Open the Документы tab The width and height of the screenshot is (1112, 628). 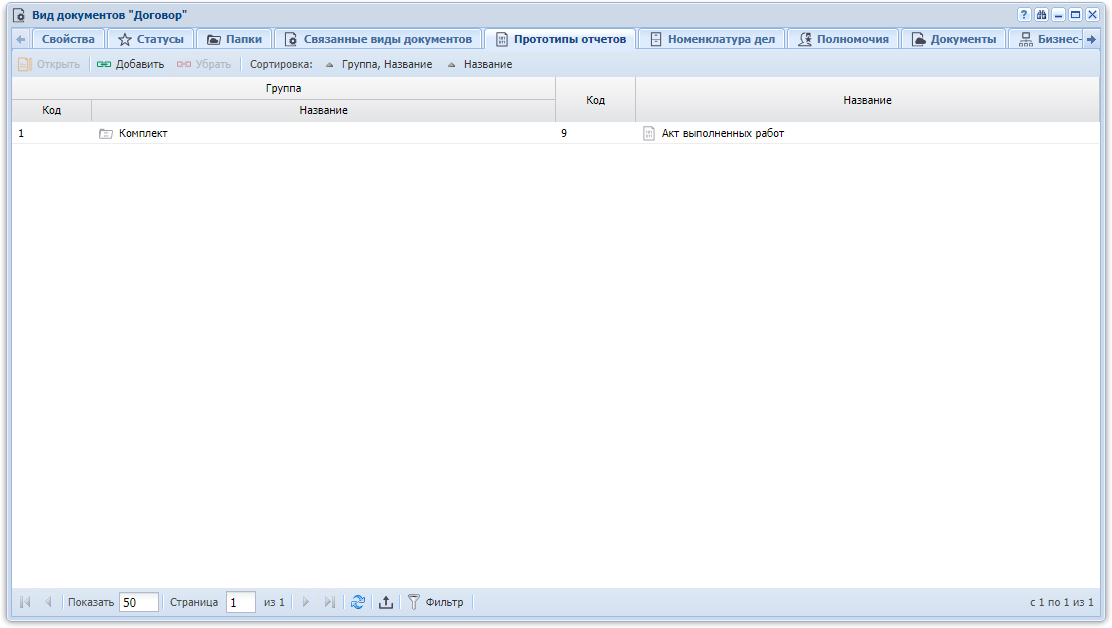[954, 39]
